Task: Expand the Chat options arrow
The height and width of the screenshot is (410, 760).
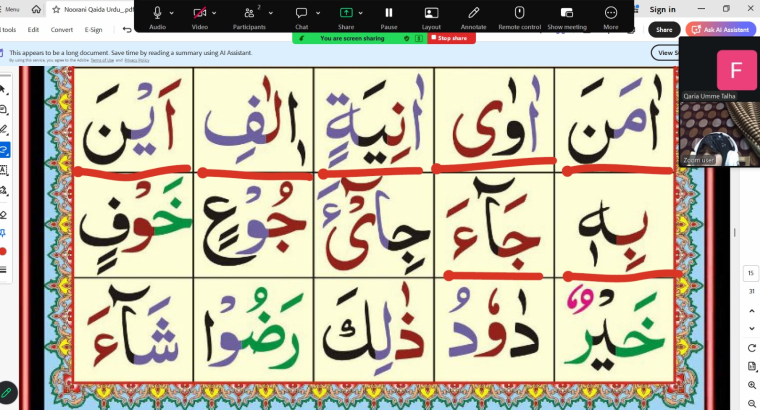Action: tap(318, 13)
